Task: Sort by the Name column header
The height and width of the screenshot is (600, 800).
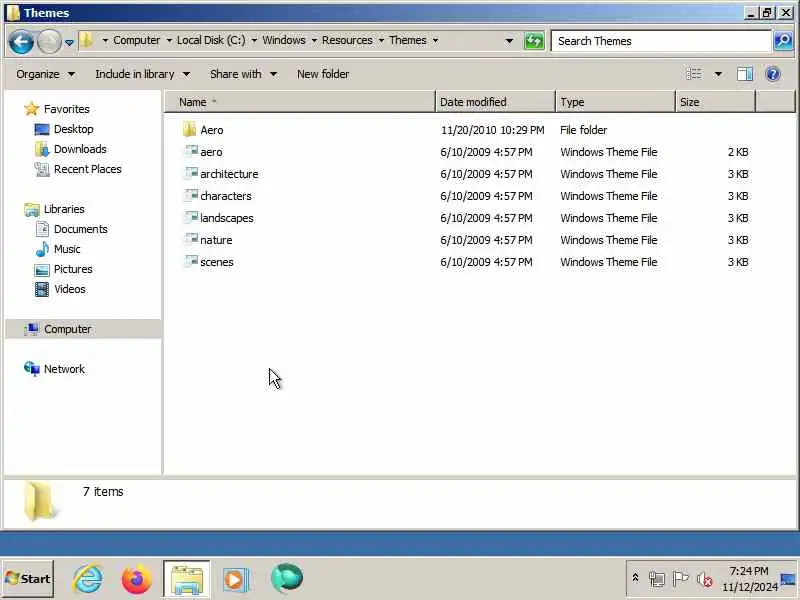Action: point(299,102)
